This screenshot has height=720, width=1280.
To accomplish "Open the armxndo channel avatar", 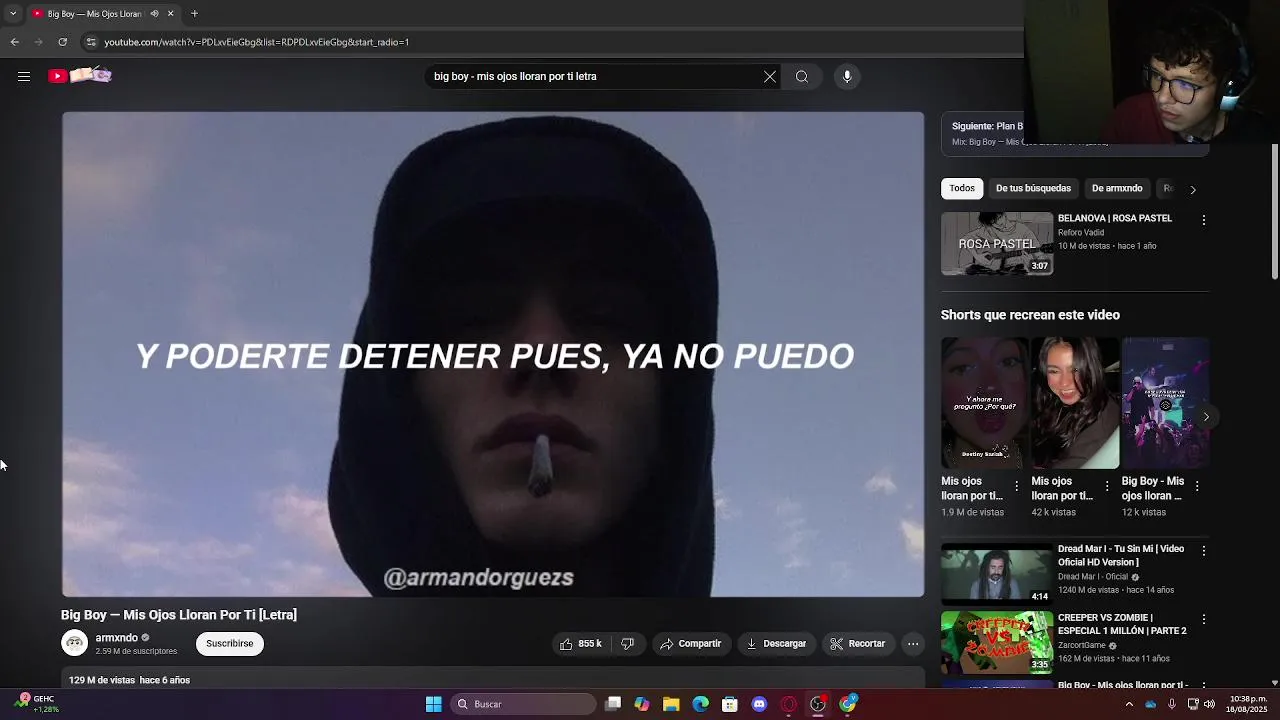I will [75, 644].
